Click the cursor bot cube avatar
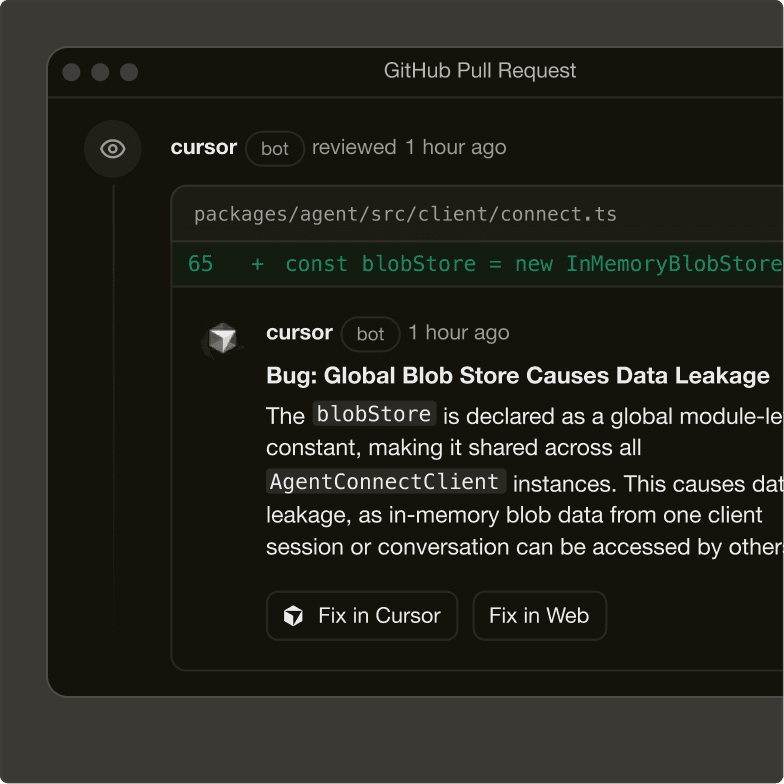 [222, 338]
